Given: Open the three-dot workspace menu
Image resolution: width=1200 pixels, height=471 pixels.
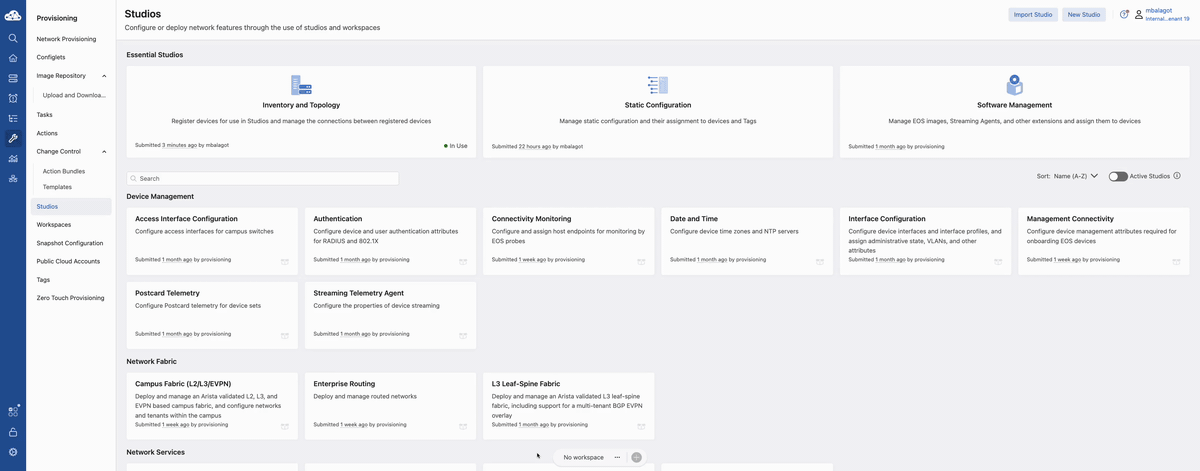Looking at the screenshot, I should 617,457.
